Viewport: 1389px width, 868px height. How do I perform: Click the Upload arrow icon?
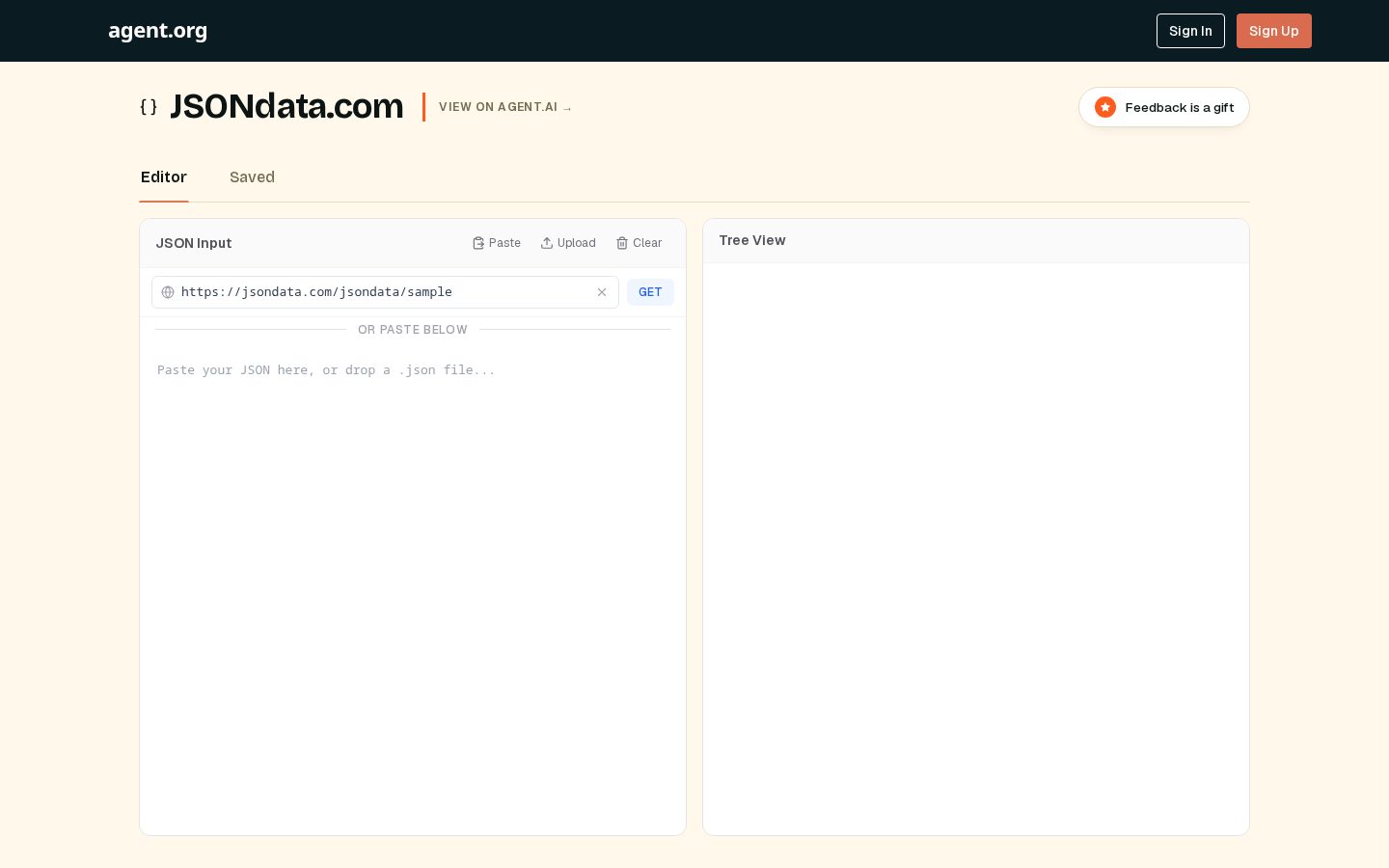pyautogui.click(x=547, y=243)
